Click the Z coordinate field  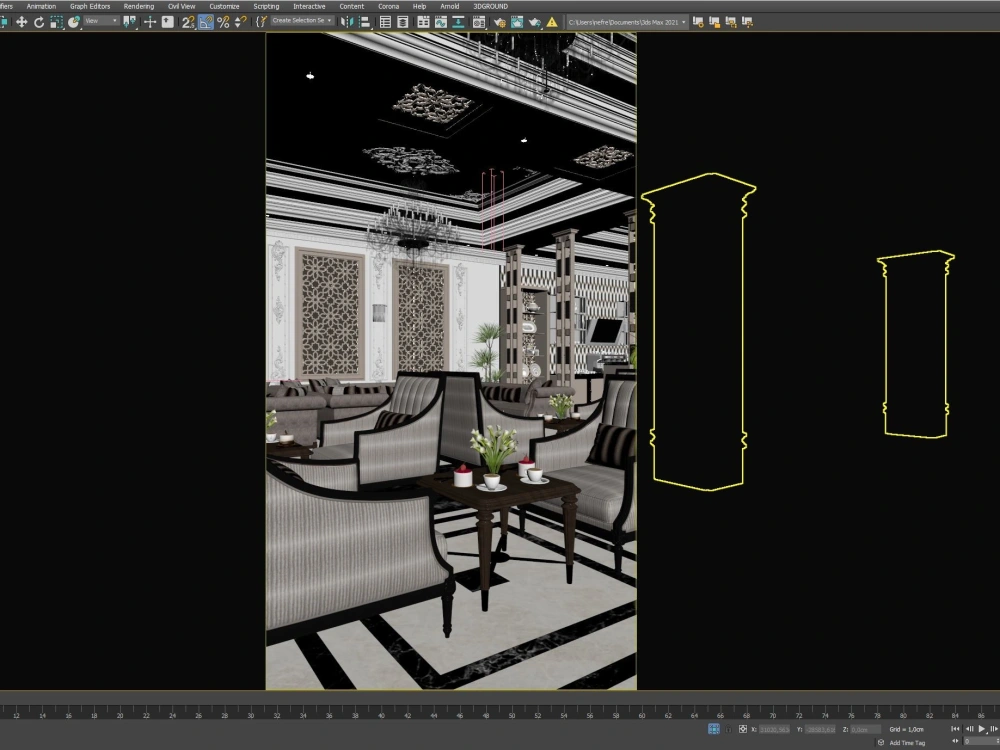tap(865, 729)
